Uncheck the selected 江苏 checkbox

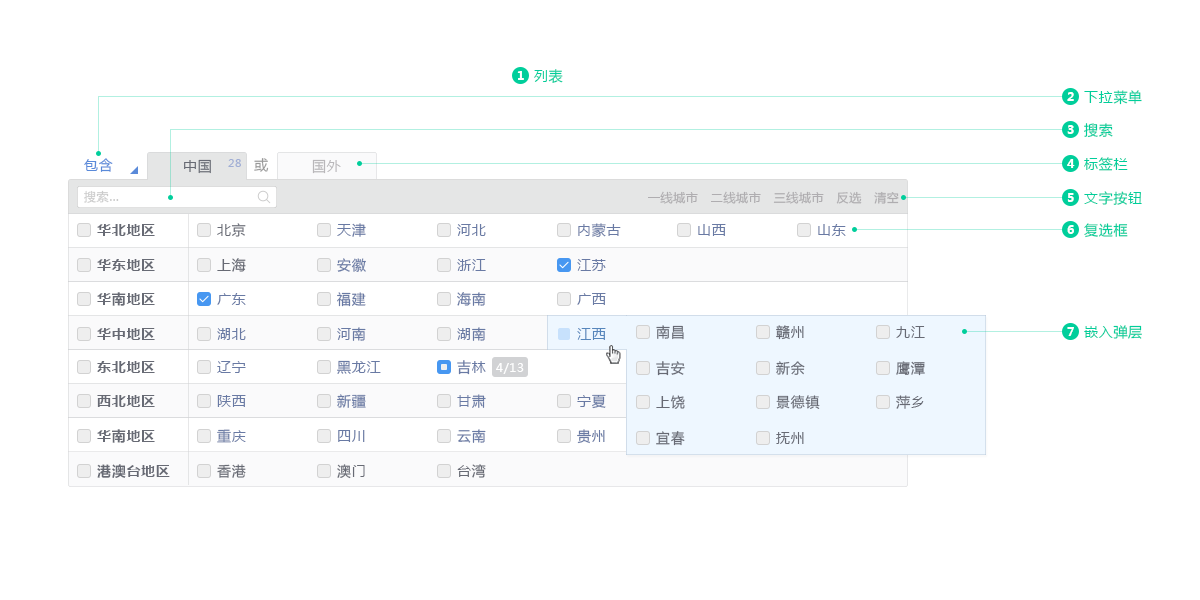564,265
